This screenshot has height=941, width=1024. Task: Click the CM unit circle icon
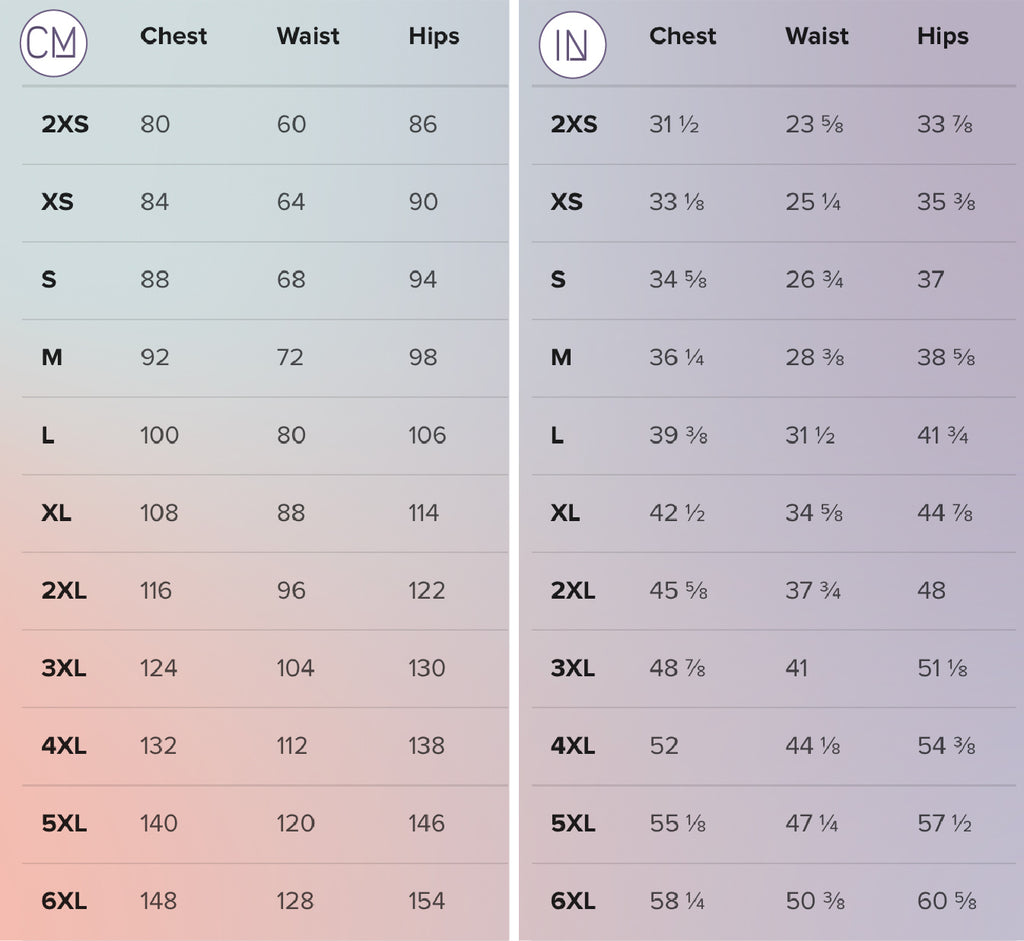(x=54, y=44)
